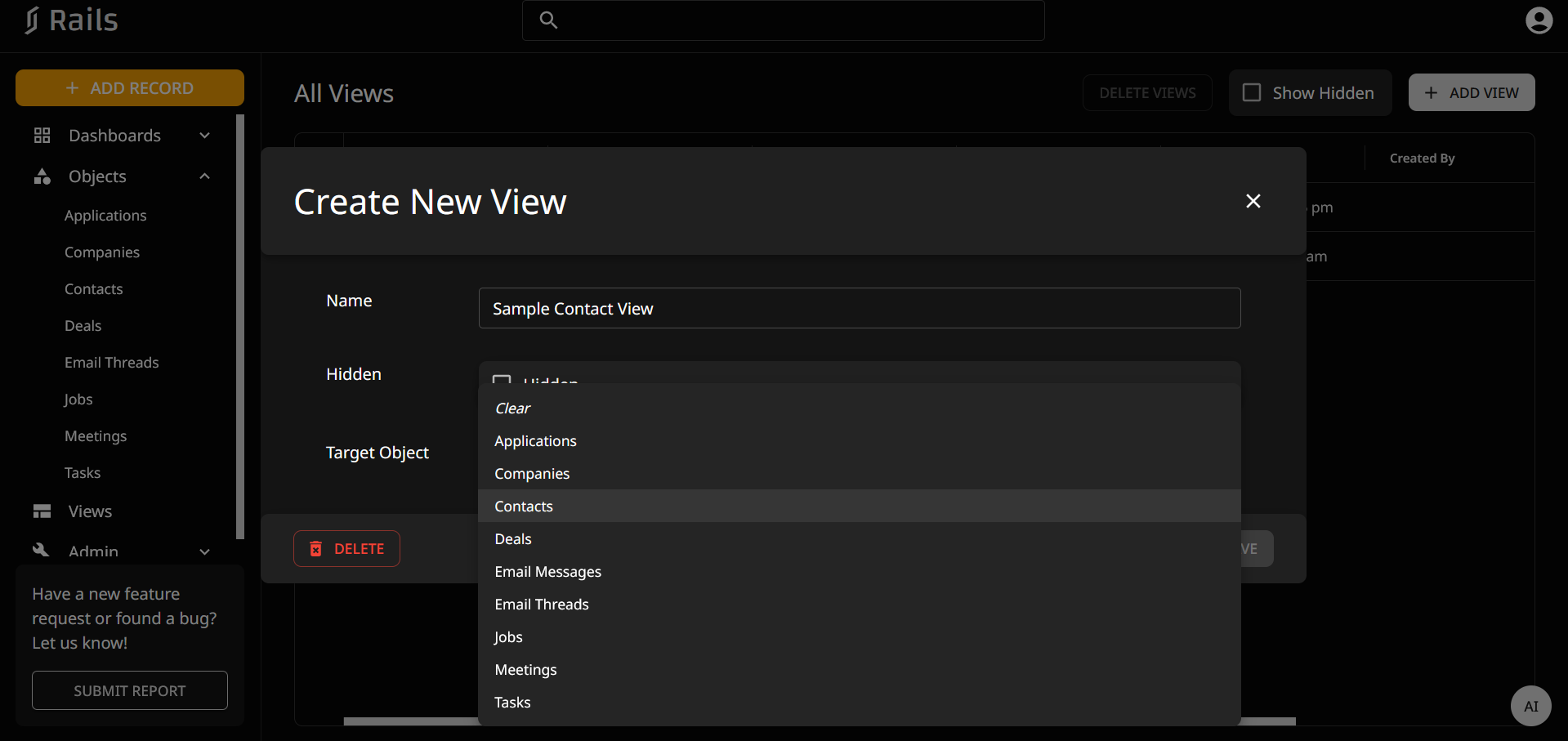Open the AI assistant bubble
The image size is (1568, 741).
1530,706
